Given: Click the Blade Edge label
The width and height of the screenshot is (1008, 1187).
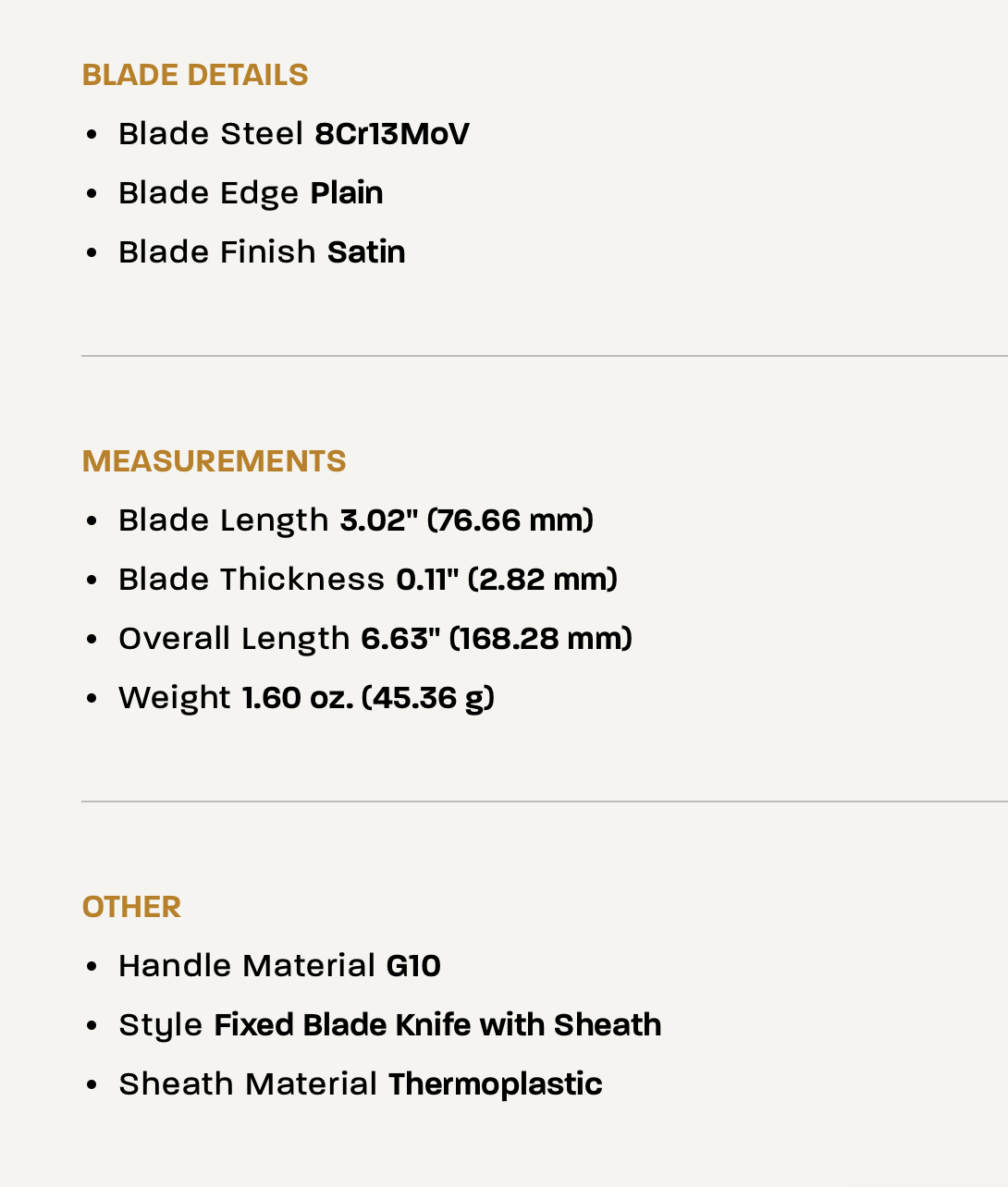Looking at the screenshot, I should 208,193.
